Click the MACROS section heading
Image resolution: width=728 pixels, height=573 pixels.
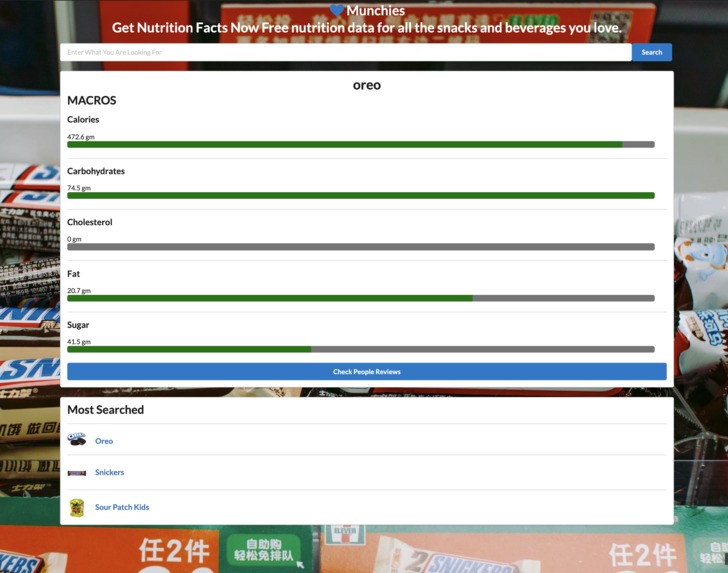92,100
